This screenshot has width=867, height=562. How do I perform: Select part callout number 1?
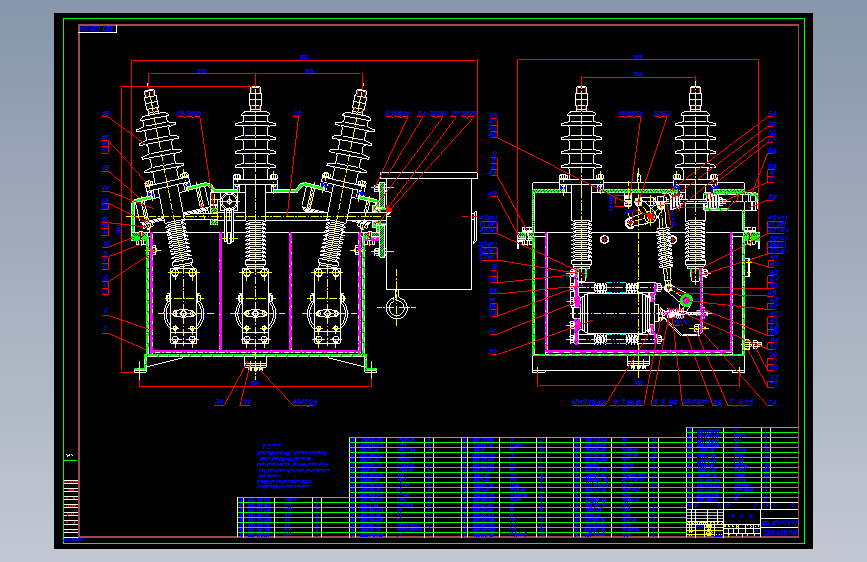[x=105, y=328]
